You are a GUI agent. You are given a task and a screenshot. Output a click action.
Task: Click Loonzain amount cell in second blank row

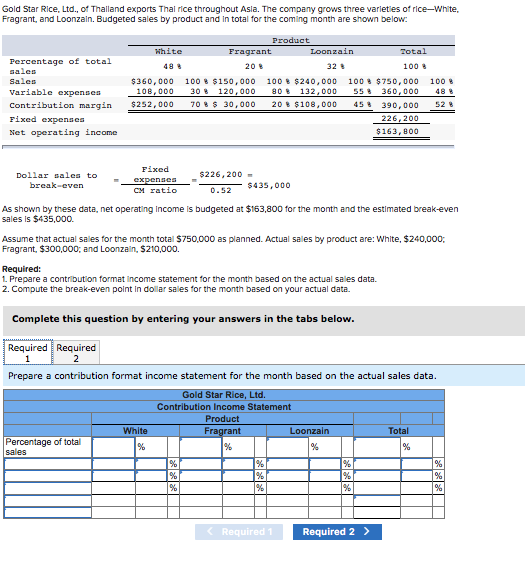pos(288,476)
